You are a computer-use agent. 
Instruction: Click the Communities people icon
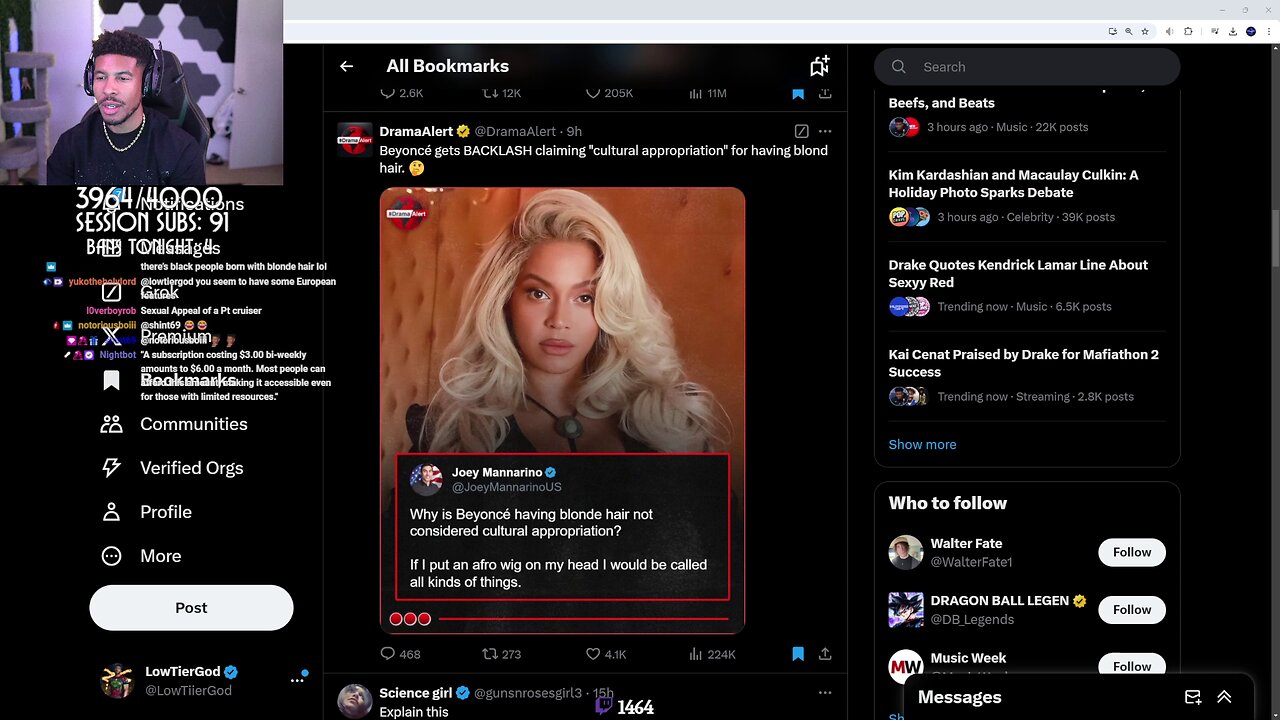(x=111, y=424)
